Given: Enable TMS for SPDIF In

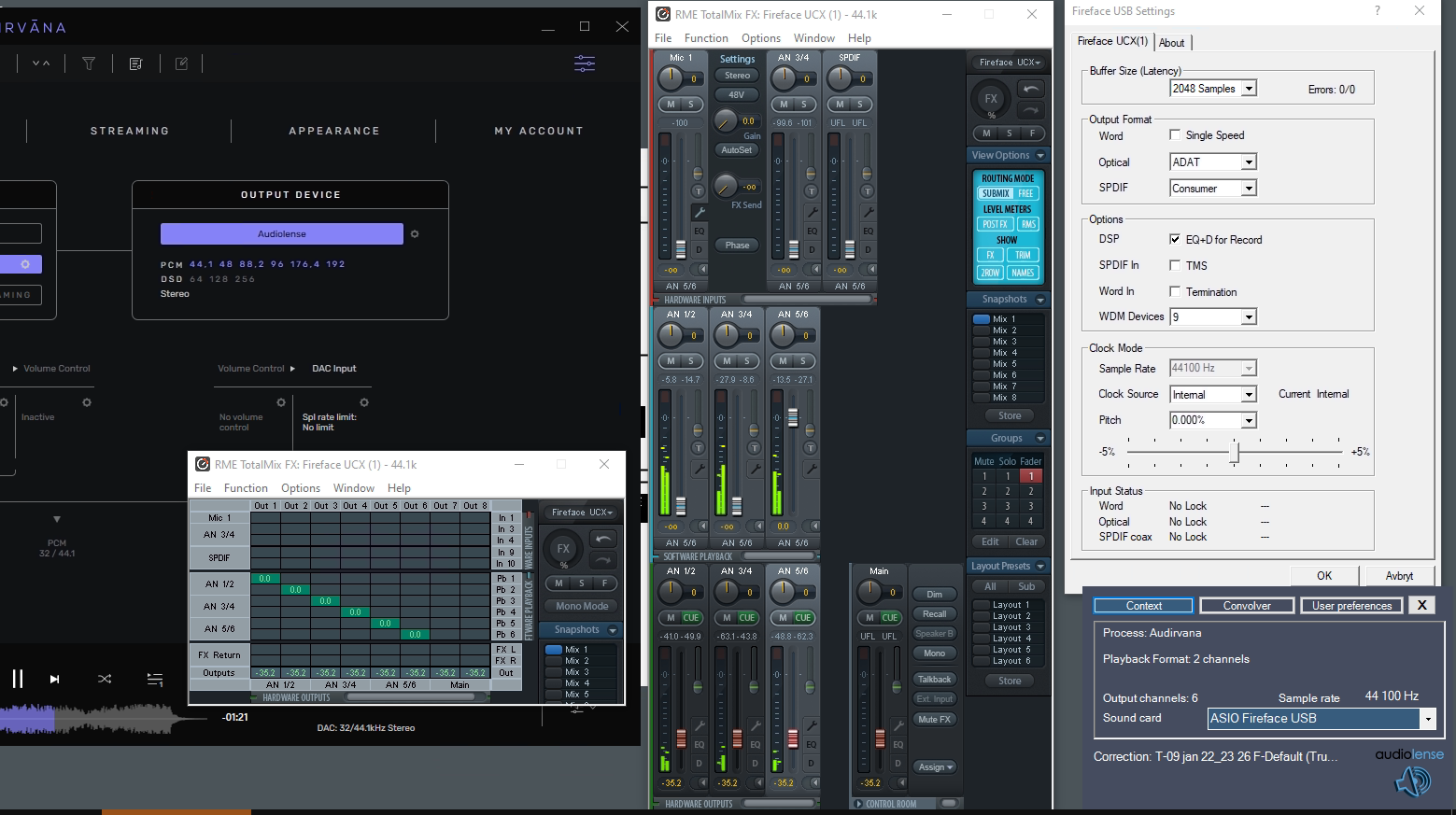Looking at the screenshot, I should (x=1175, y=265).
